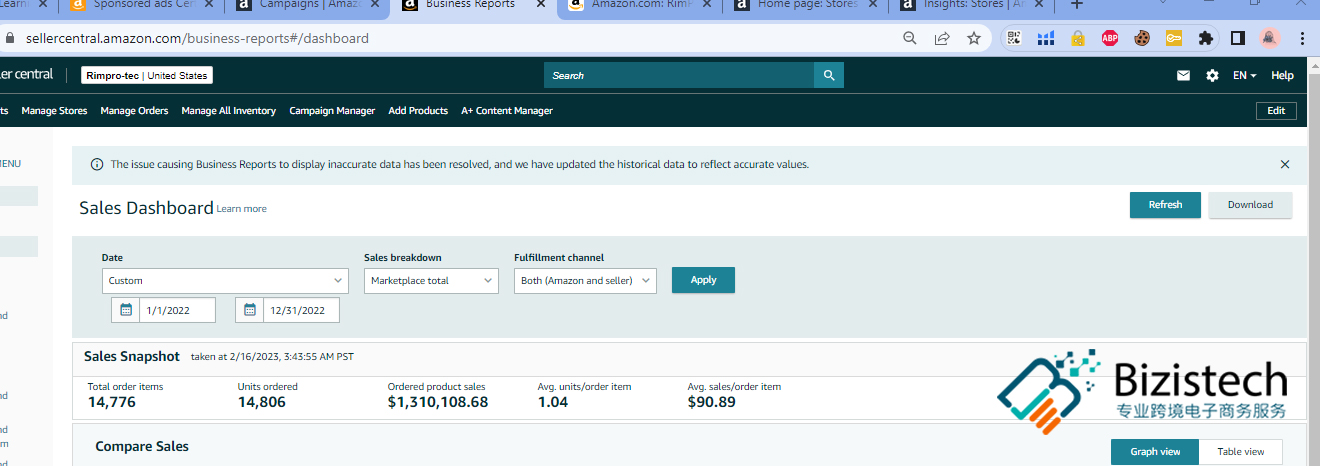Click the Total order items value 14,776
The height and width of the screenshot is (466, 1320).
[111, 402]
